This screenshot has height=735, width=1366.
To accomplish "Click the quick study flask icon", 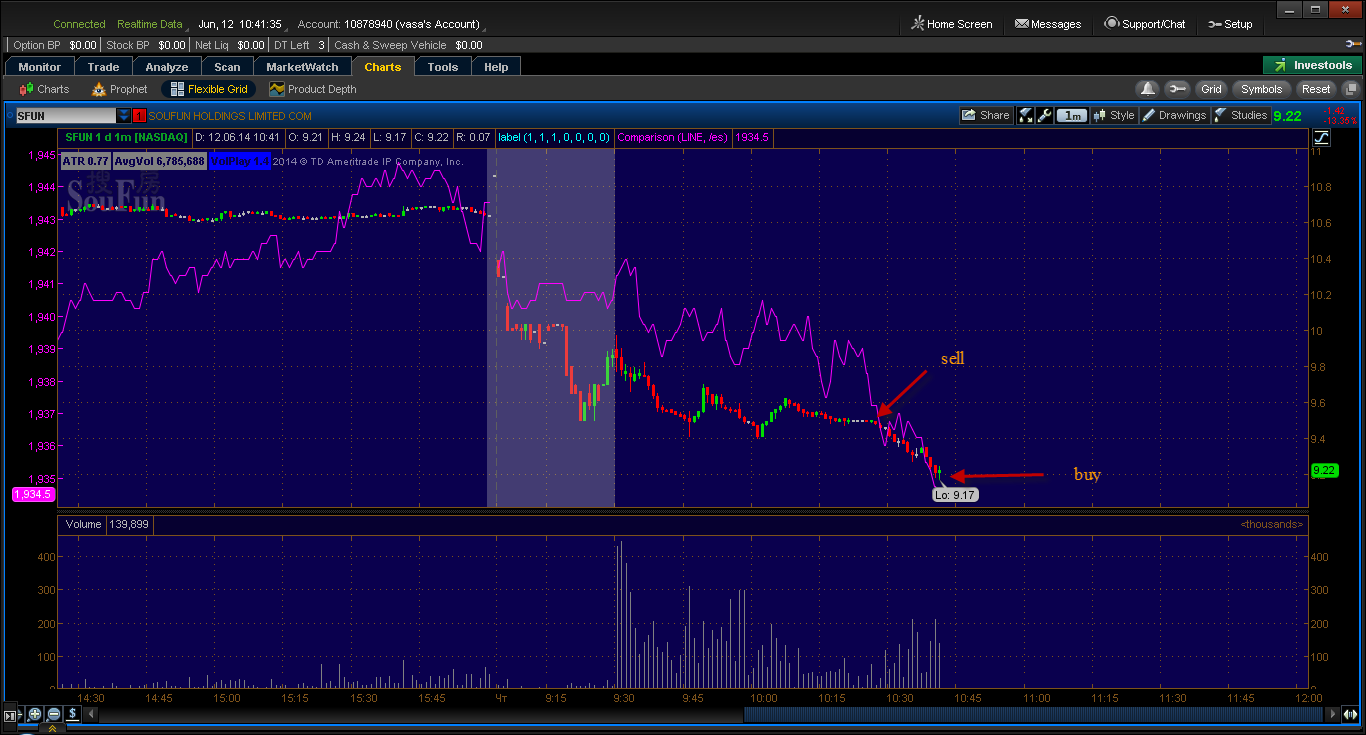I will (1025, 115).
